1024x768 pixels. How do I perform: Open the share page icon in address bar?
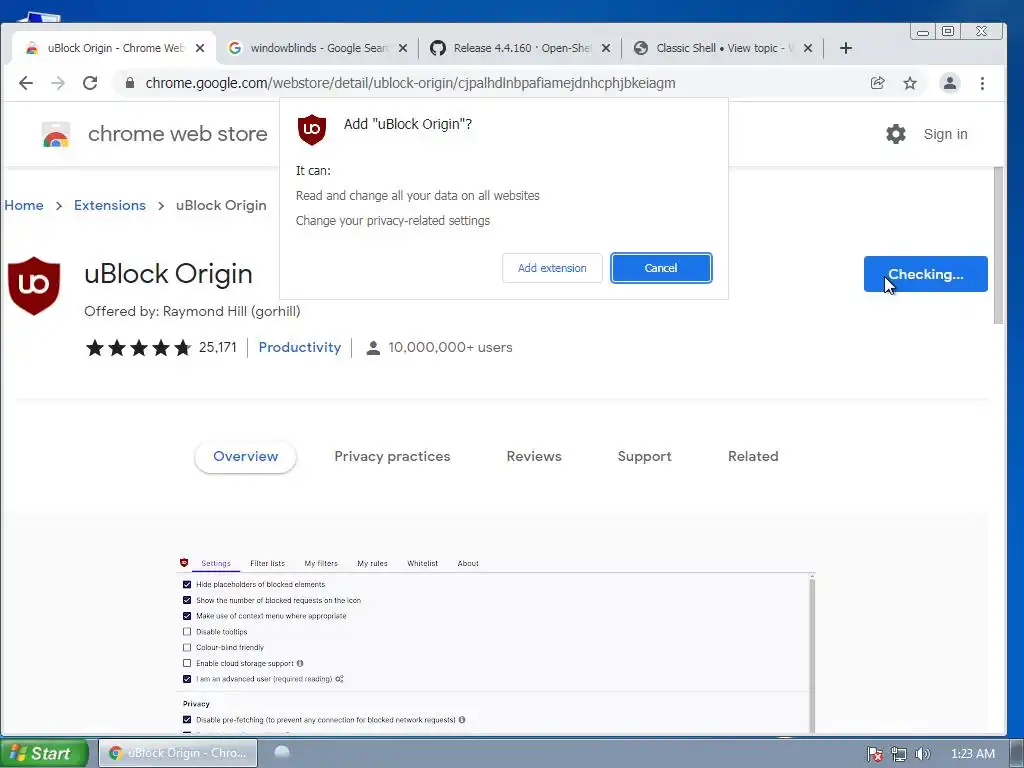click(x=878, y=83)
